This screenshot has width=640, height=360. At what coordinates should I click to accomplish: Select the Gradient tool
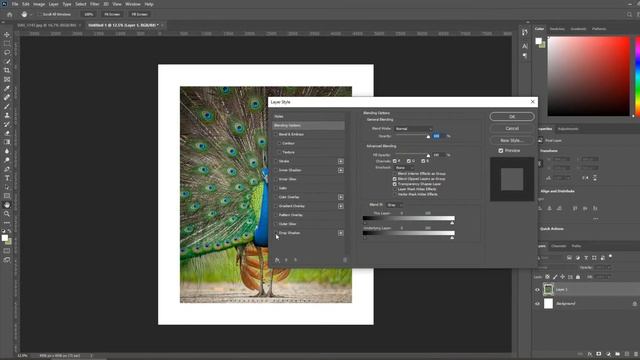tap(7, 142)
